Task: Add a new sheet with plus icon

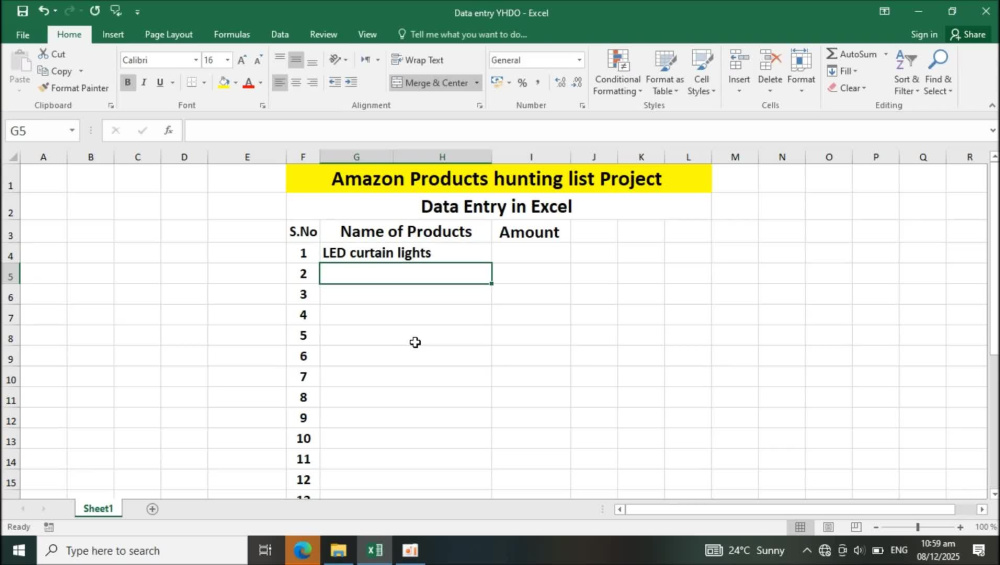Action: point(152,508)
